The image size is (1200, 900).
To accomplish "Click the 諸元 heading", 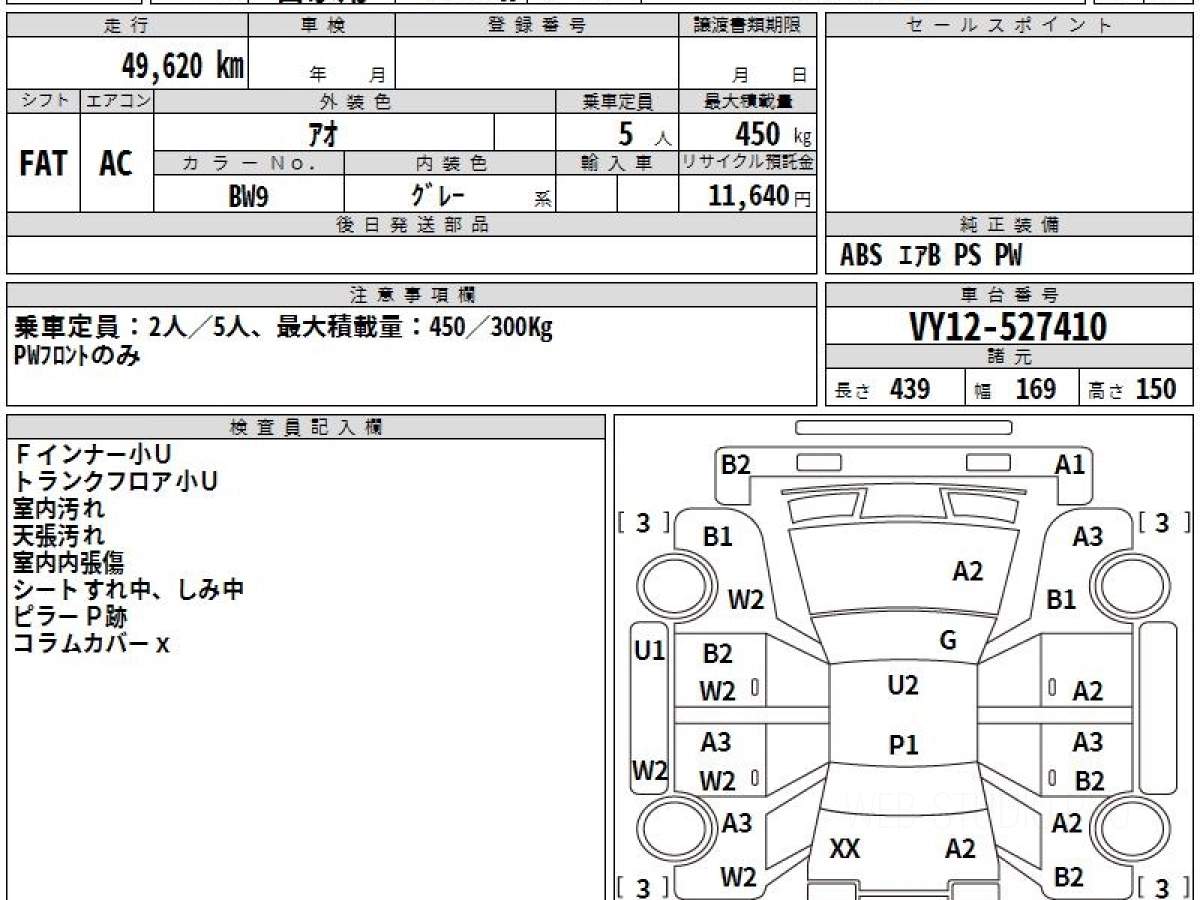I will (1010, 357).
